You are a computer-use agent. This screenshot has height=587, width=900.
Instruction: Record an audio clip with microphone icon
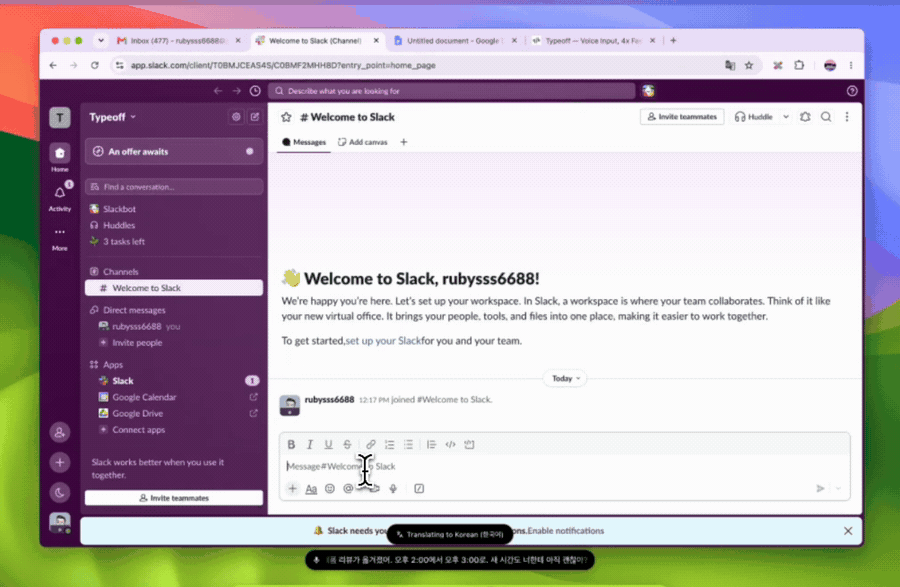click(x=393, y=489)
